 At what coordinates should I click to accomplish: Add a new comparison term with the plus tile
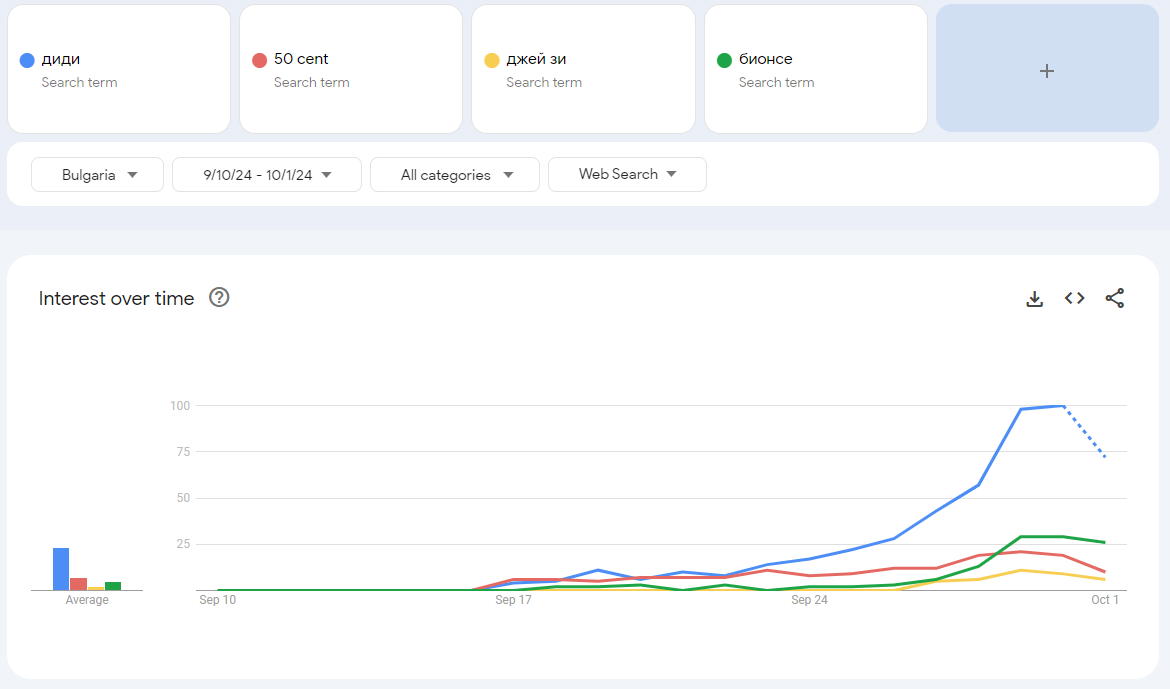coord(1046,70)
